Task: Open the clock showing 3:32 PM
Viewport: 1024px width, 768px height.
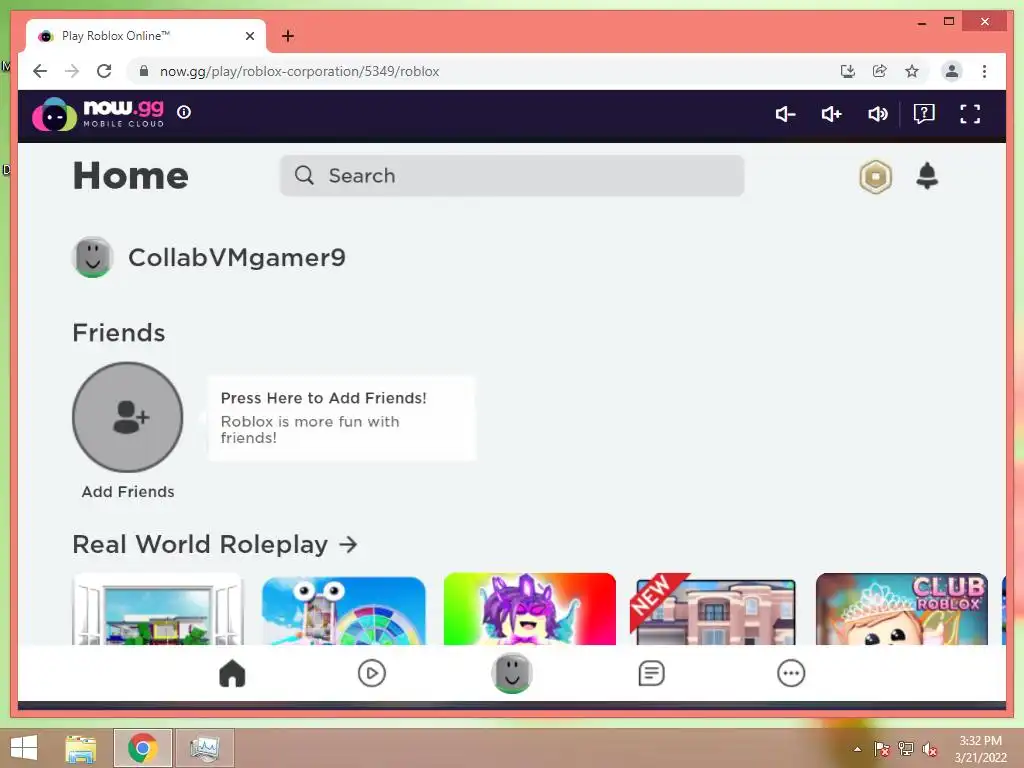Action: point(980,749)
